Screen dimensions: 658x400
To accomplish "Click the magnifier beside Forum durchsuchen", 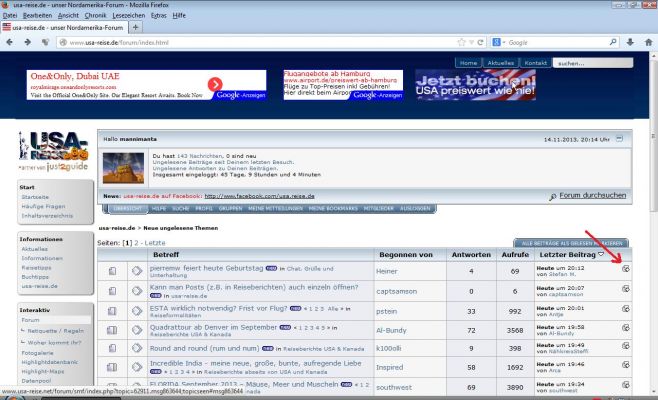I will (553, 196).
